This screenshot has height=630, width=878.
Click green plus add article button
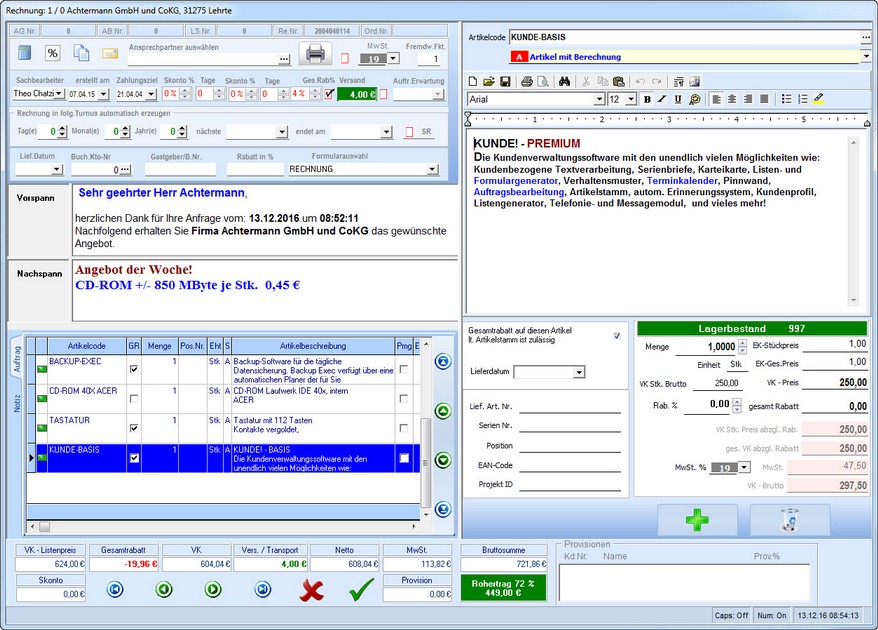[697, 520]
